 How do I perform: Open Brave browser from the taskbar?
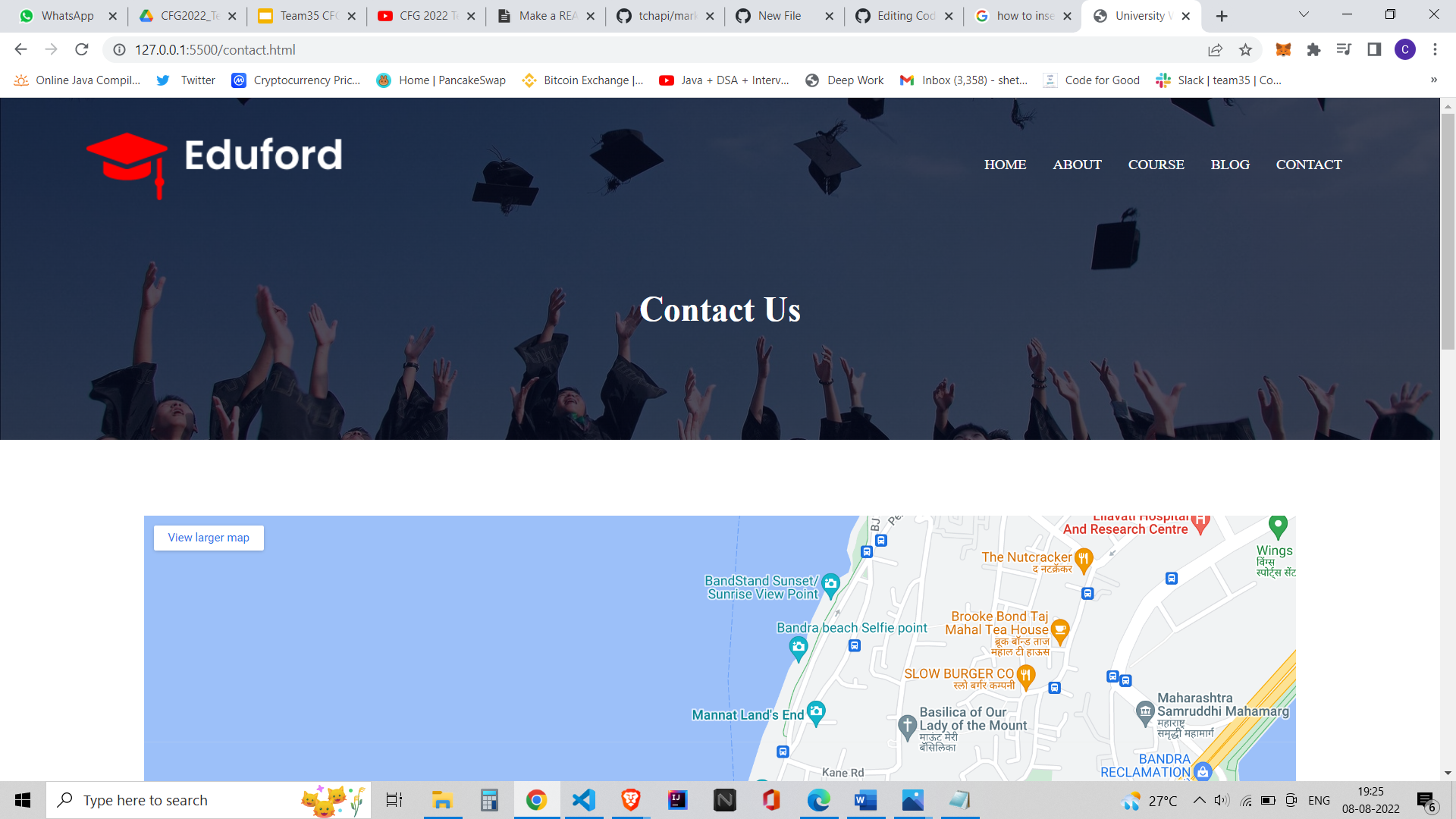[x=630, y=799]
